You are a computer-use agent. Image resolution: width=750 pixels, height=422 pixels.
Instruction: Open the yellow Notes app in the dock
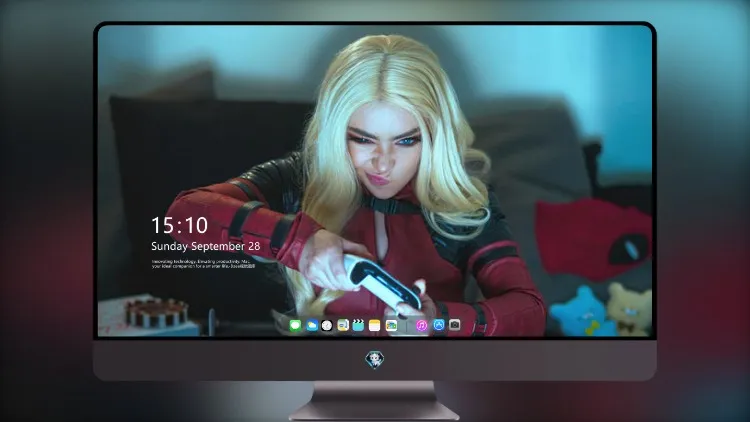375,326
